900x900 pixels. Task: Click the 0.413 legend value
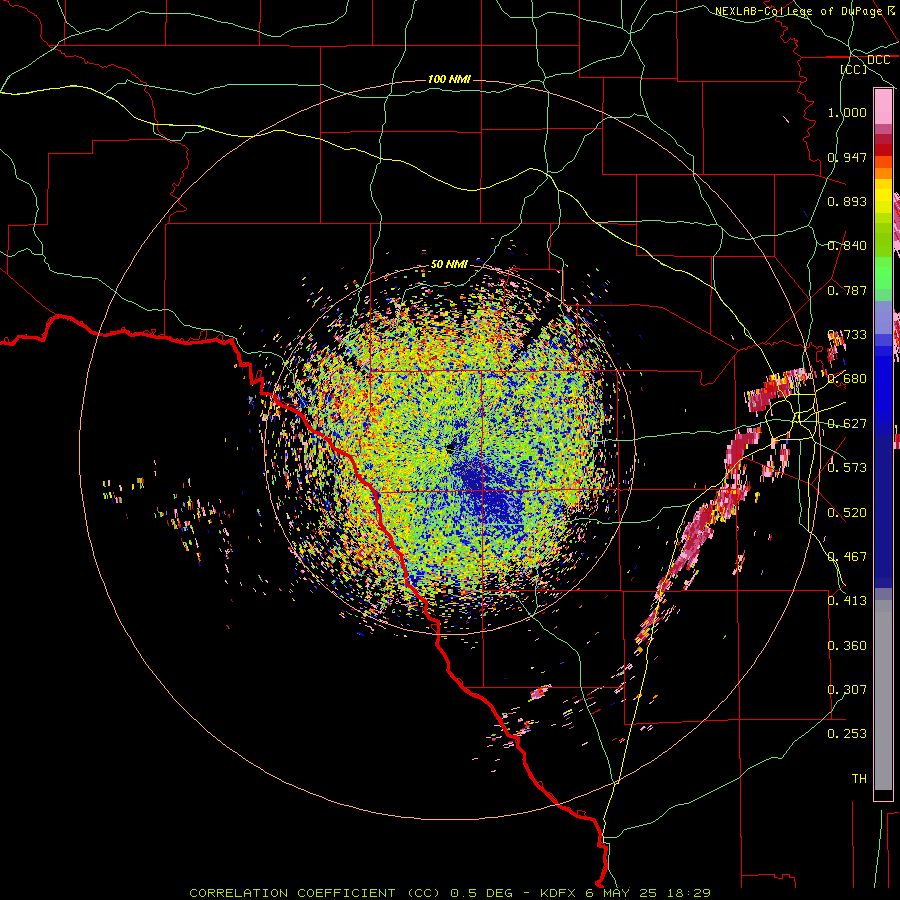point(847,601)
